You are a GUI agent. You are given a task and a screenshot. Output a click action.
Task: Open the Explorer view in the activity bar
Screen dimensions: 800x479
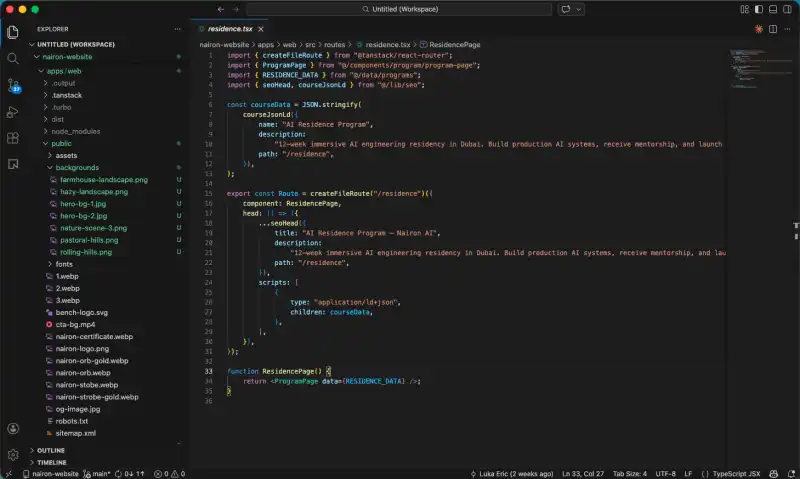[13, 32]
